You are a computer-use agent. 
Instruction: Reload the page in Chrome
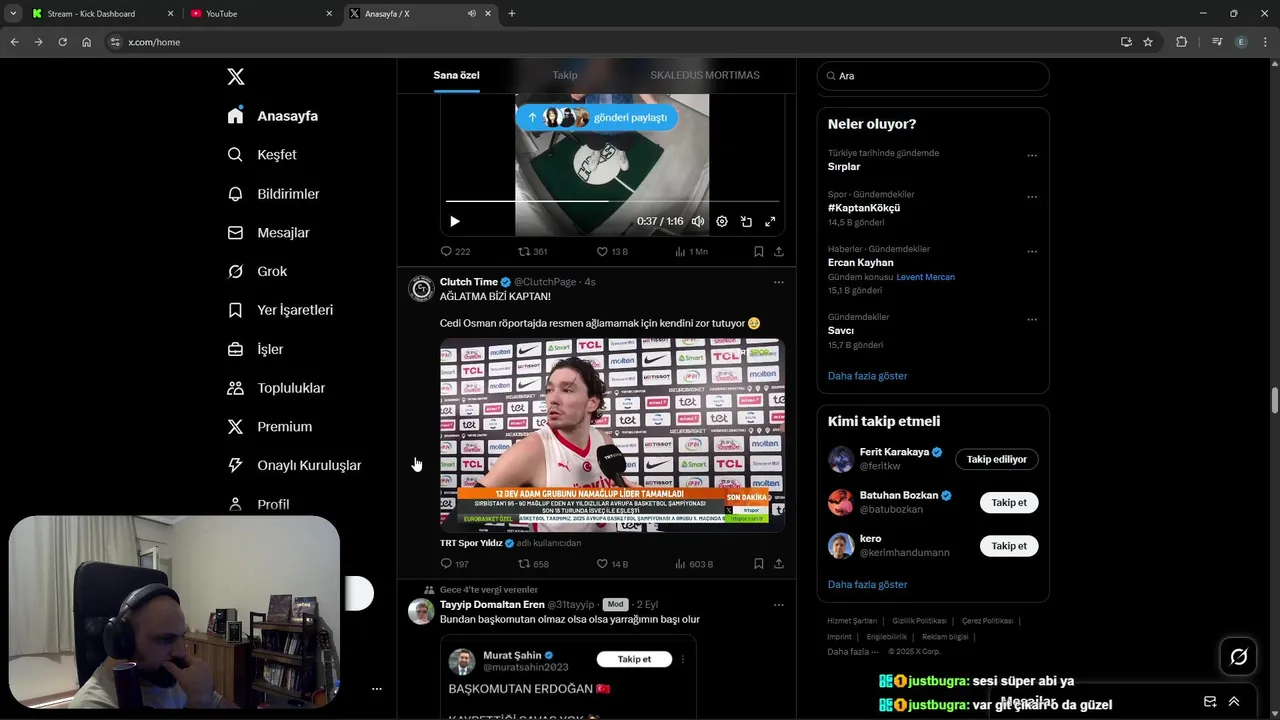(x=62, y=42)
